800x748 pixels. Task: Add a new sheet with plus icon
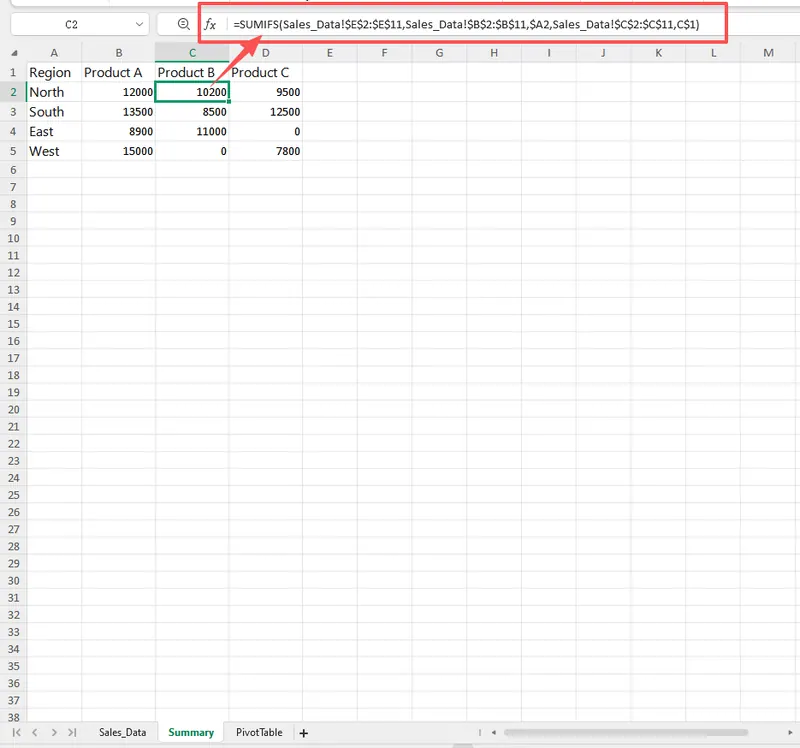304,733
